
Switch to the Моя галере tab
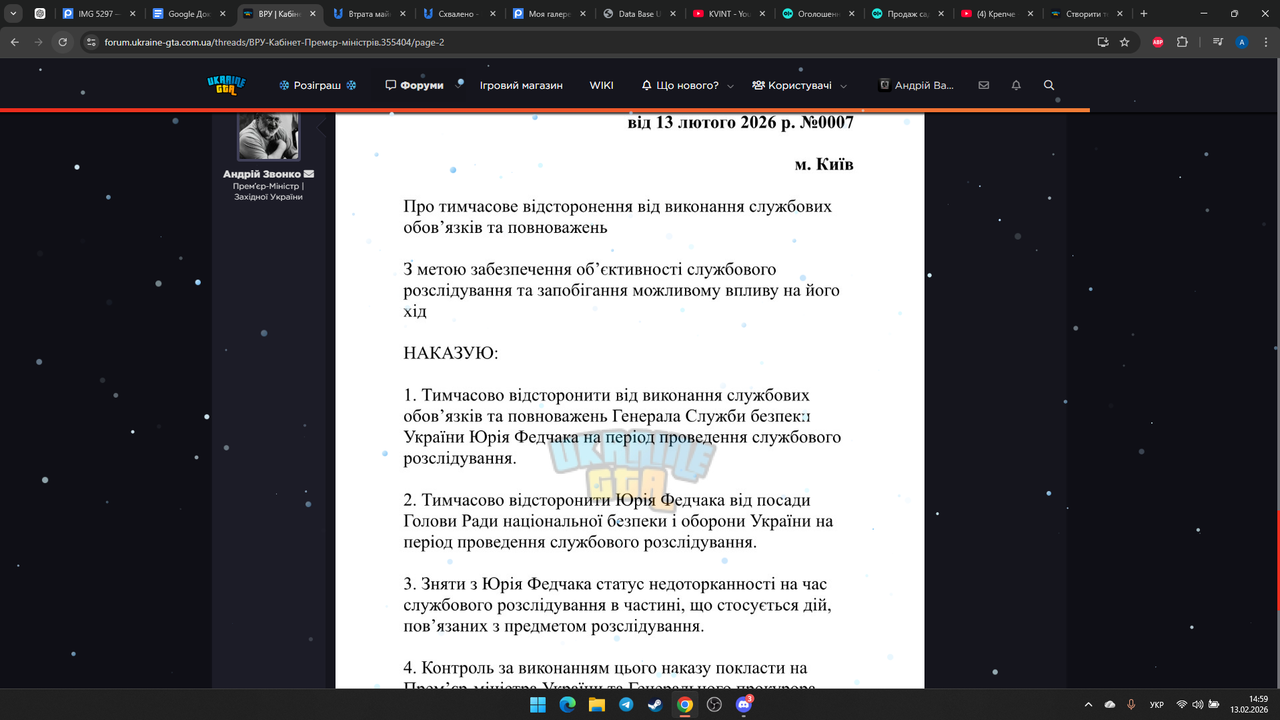click(x=546, y=14)
